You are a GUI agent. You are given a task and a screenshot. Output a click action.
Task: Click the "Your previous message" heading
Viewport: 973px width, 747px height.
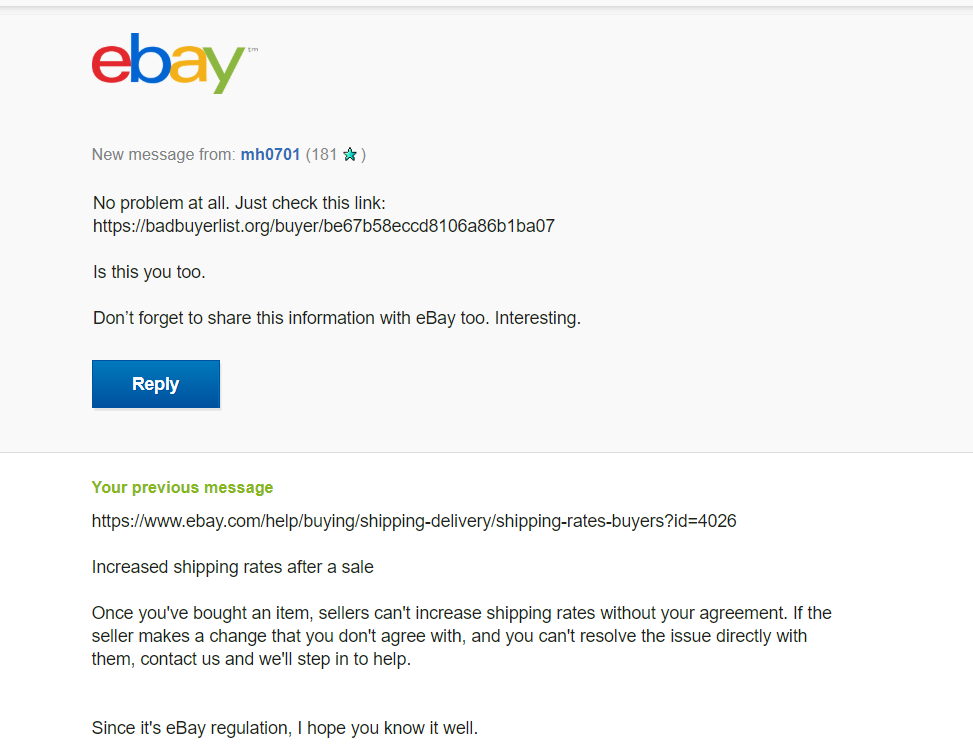(182, 488)
